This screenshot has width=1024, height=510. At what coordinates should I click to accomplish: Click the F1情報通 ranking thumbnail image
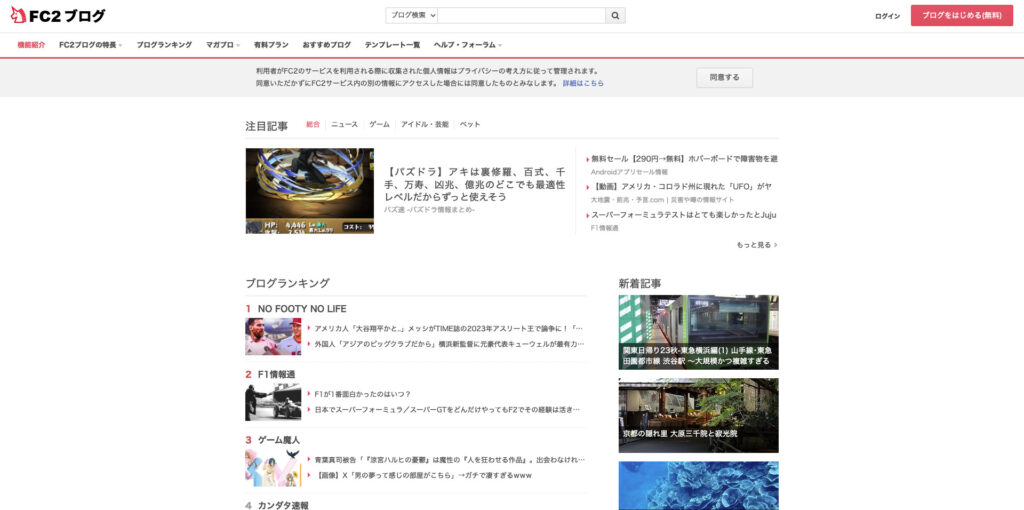coord(273,402)
